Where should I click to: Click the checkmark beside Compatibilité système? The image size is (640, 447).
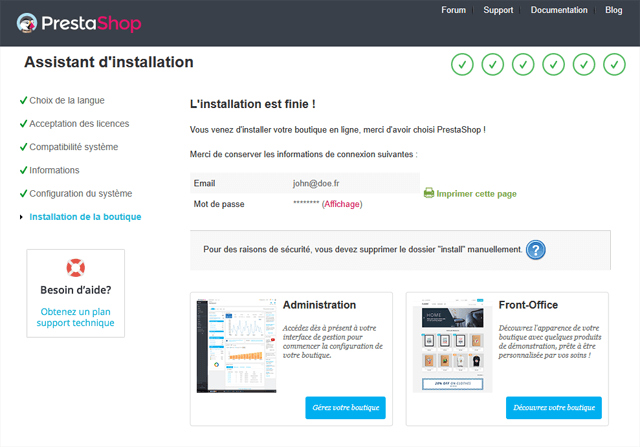(x=23, y=147)
